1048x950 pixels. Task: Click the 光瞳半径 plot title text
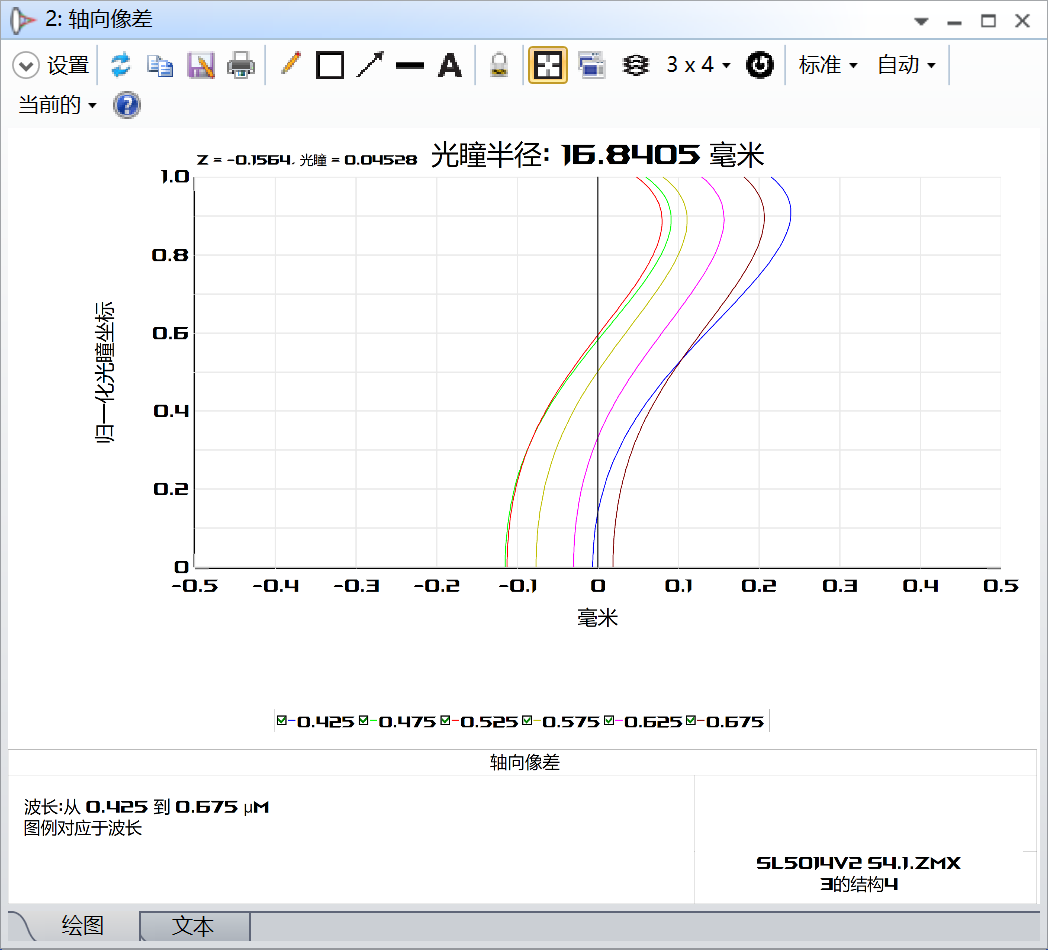(x=597, y=155)
